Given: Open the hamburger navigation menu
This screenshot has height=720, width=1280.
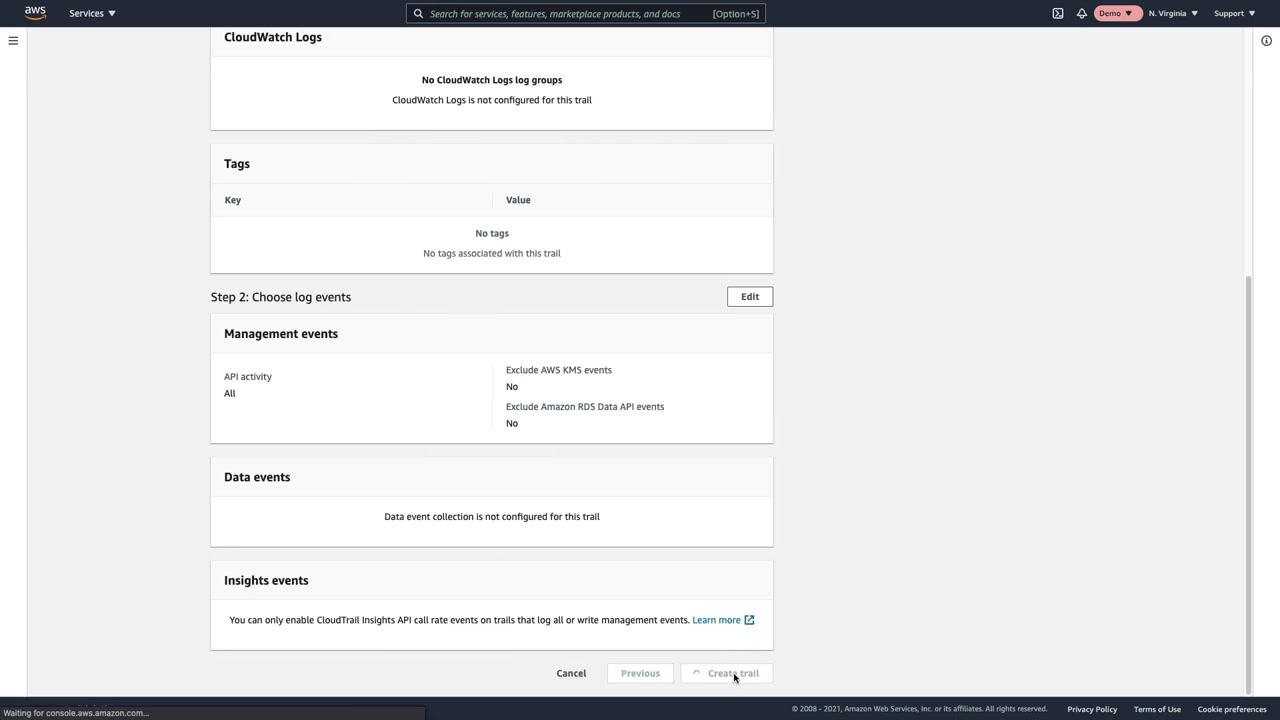Looking at the screenshot, I should (13, 41).
